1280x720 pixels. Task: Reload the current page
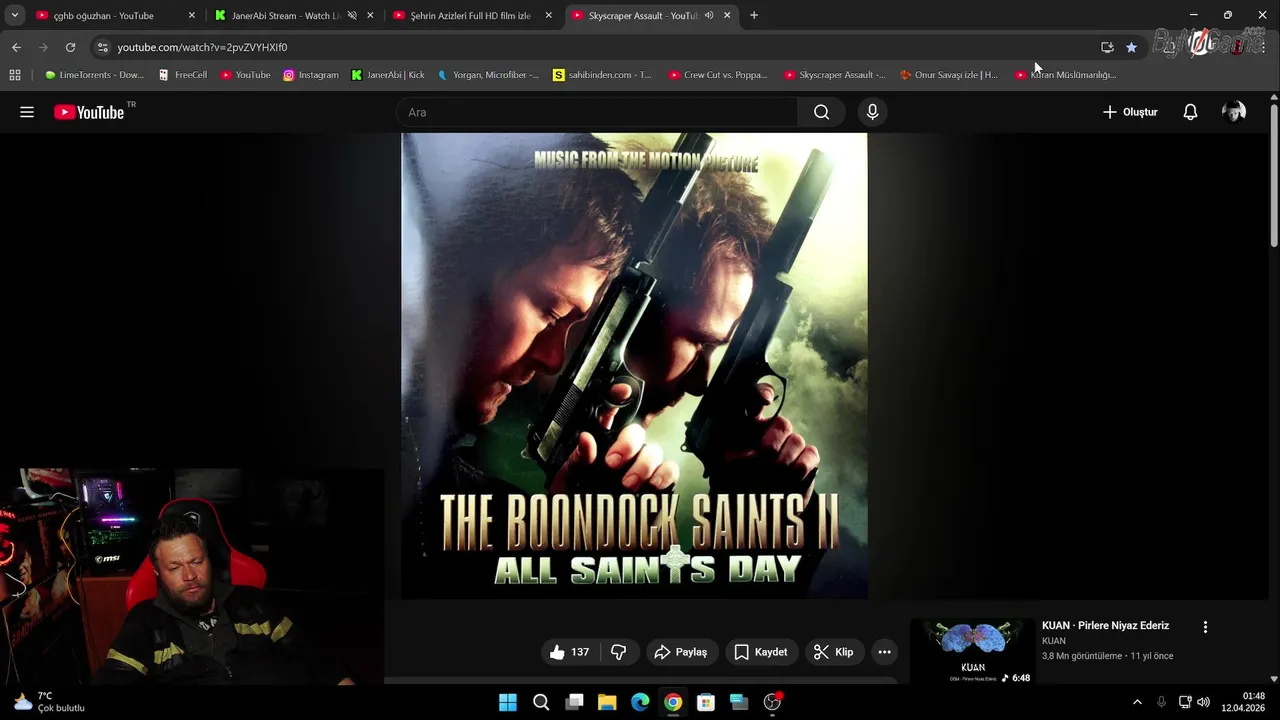(70, 47)
